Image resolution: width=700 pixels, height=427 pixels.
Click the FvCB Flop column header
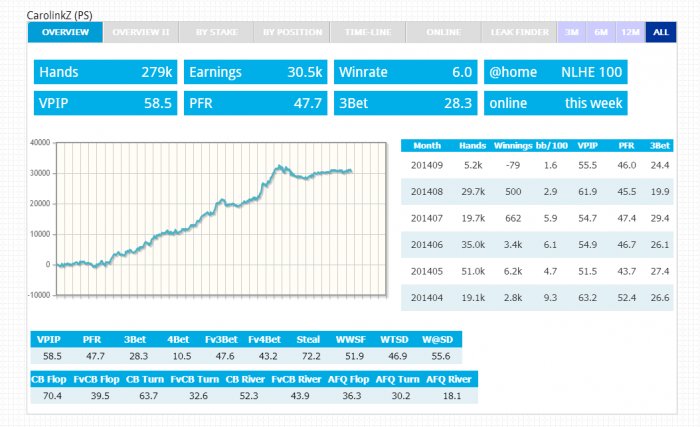click(96, 379)
